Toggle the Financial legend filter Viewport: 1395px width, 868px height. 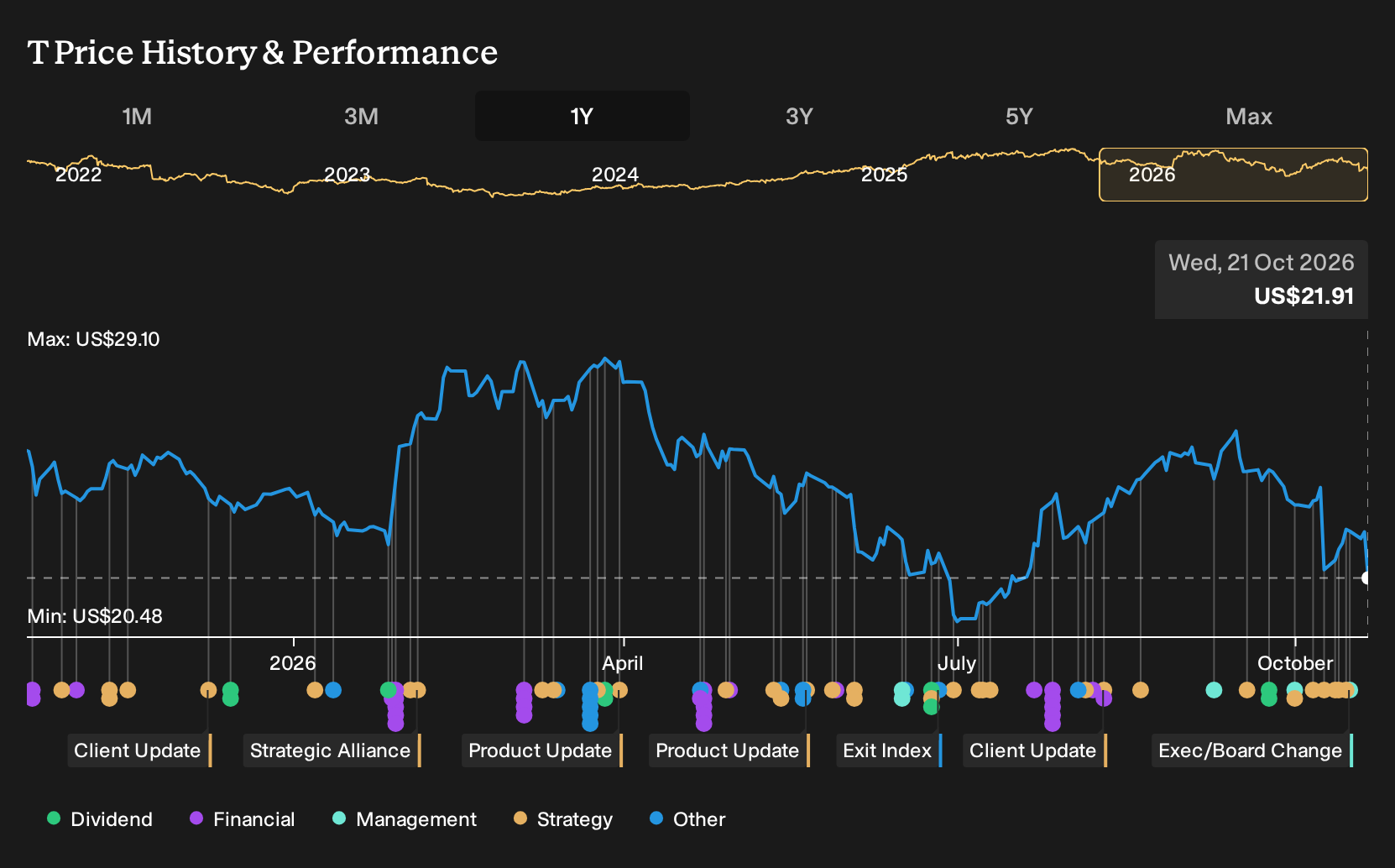click(242, 819)
